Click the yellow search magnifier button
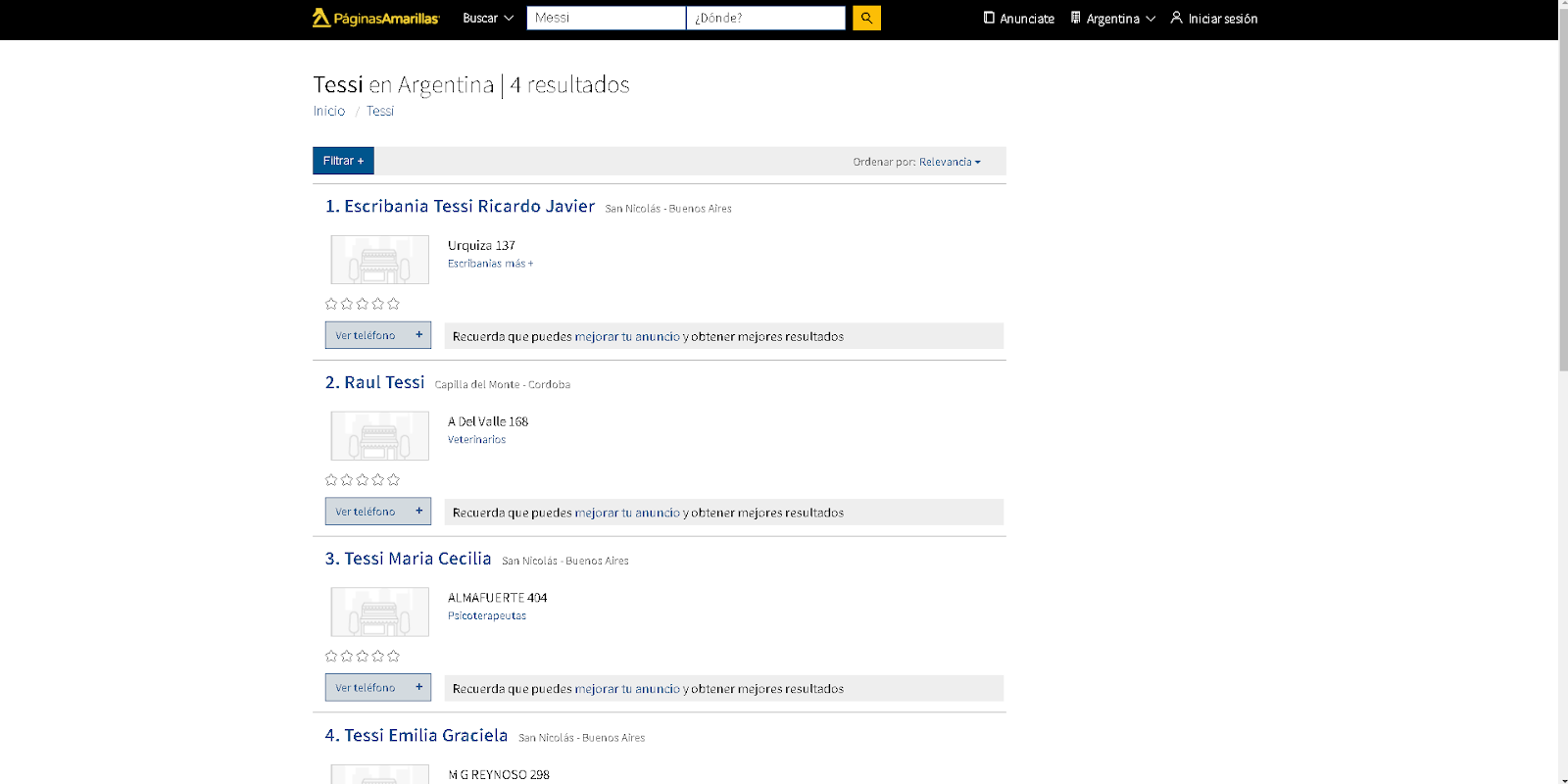The height and width of the screenshot is (784, 1568). (x=866, y=18)
